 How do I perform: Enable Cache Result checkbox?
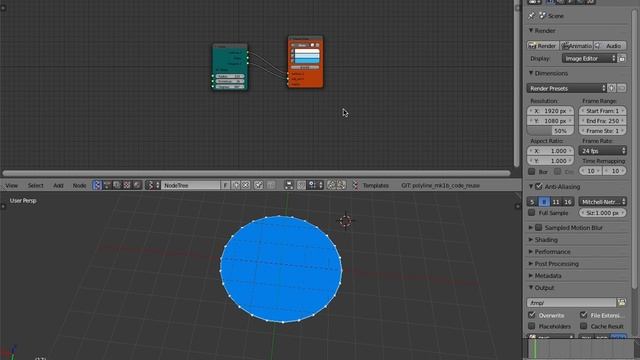(584, 326)
